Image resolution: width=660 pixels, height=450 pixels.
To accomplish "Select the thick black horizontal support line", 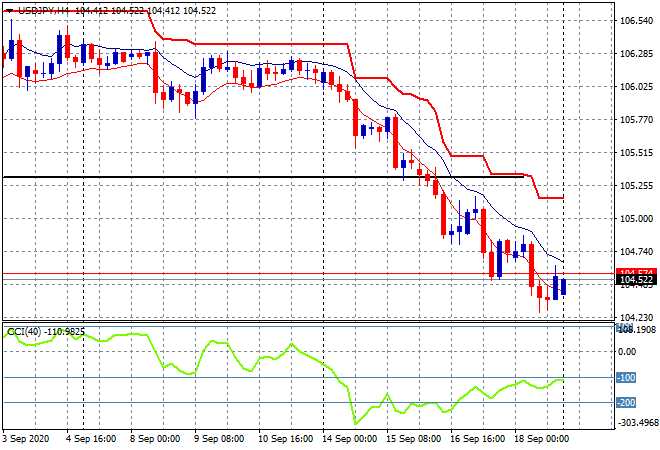I will [x=263, y=177].
